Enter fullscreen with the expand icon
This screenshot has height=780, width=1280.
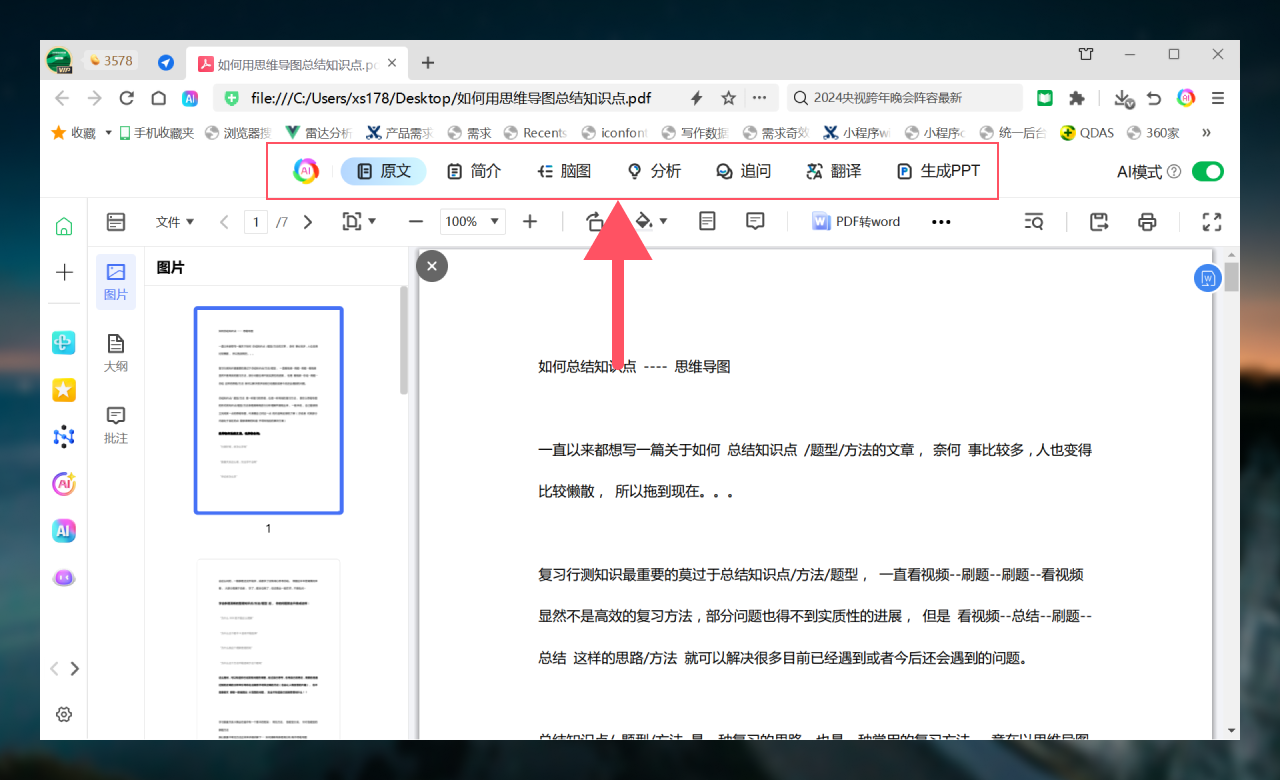pos(1212,222)
